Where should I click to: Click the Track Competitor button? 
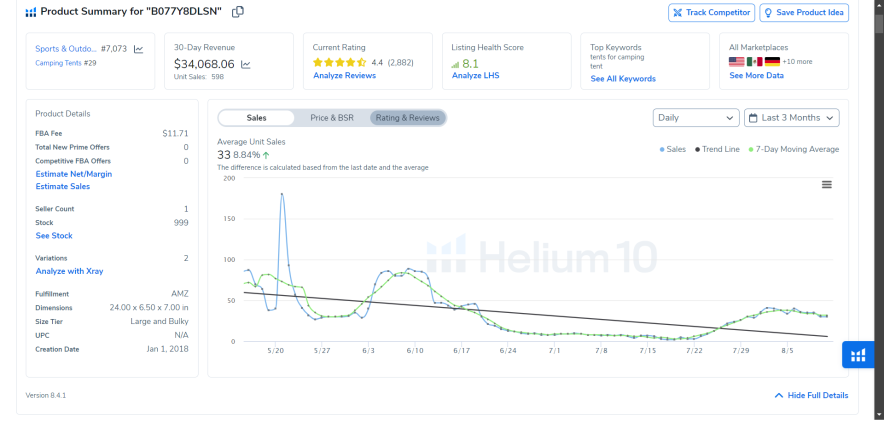click(x=711, y=12)
